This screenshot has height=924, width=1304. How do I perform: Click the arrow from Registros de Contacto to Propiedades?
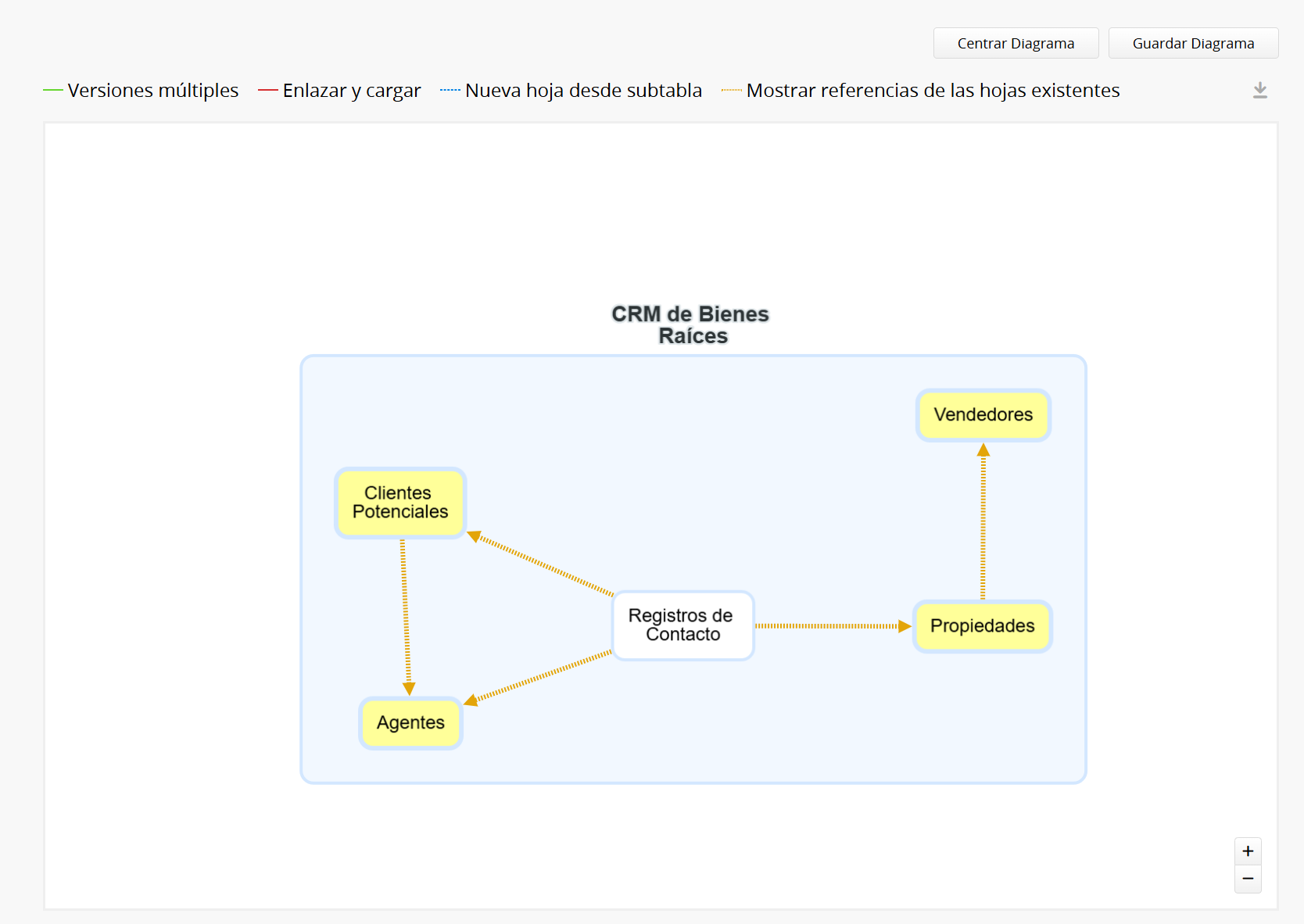(x=829, y=626)
